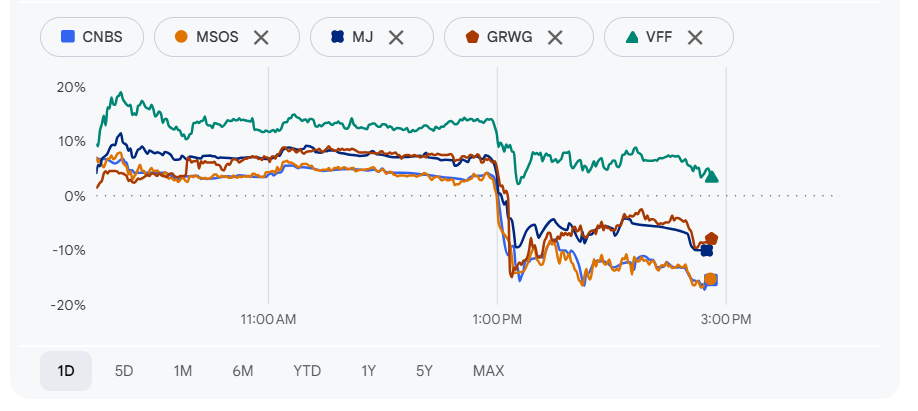
Task: Select the YTD range tab
Action: (307, 371)
